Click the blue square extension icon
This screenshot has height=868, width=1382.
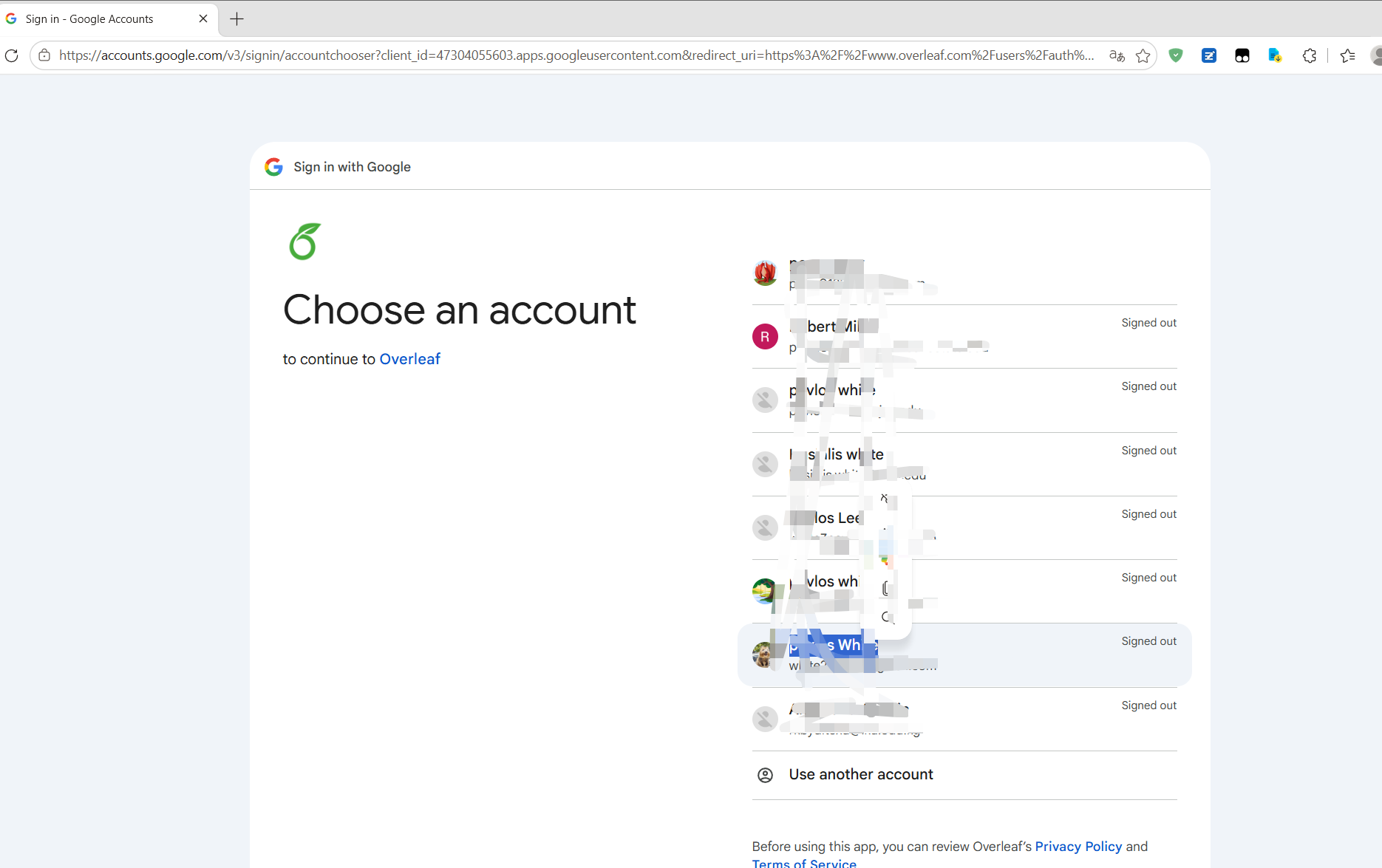1209,55
